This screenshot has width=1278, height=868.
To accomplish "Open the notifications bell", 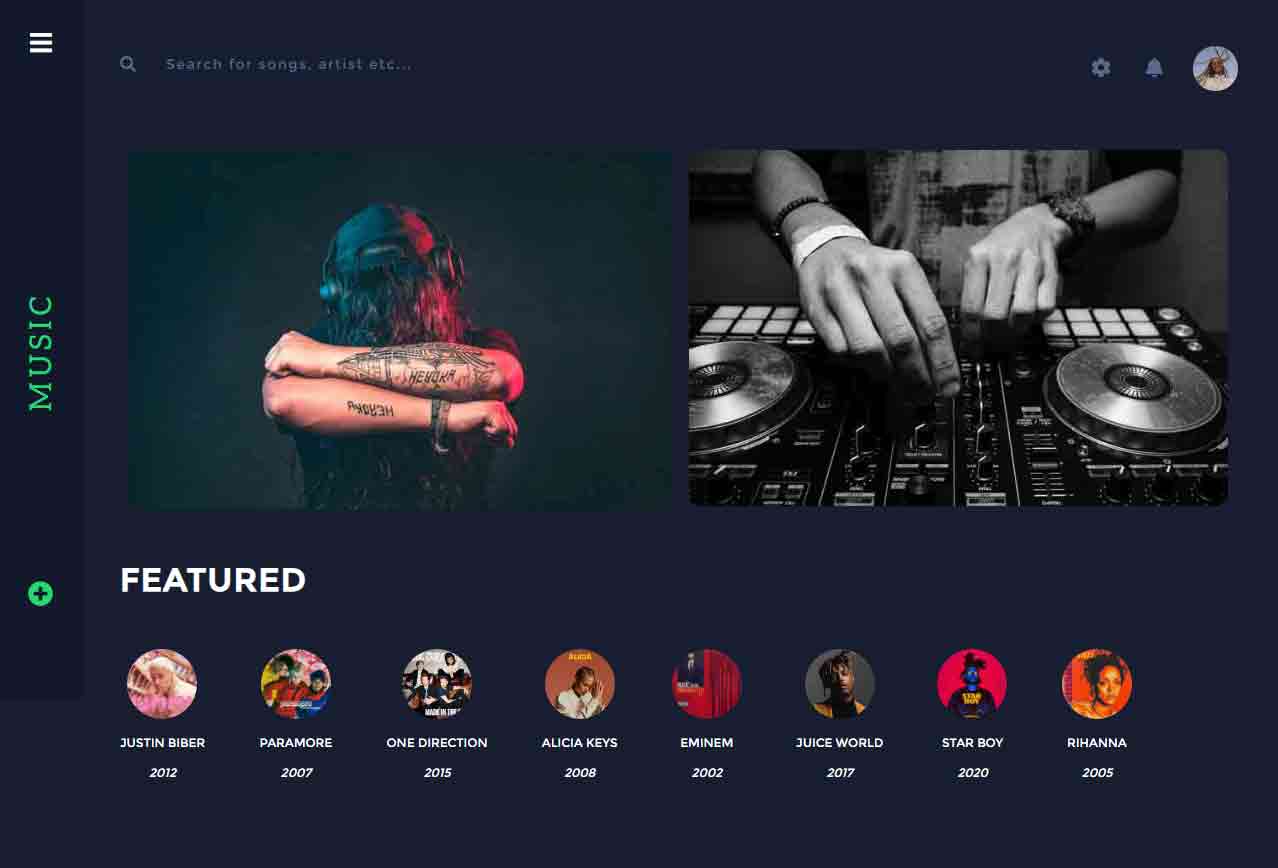I will 1154,68.
